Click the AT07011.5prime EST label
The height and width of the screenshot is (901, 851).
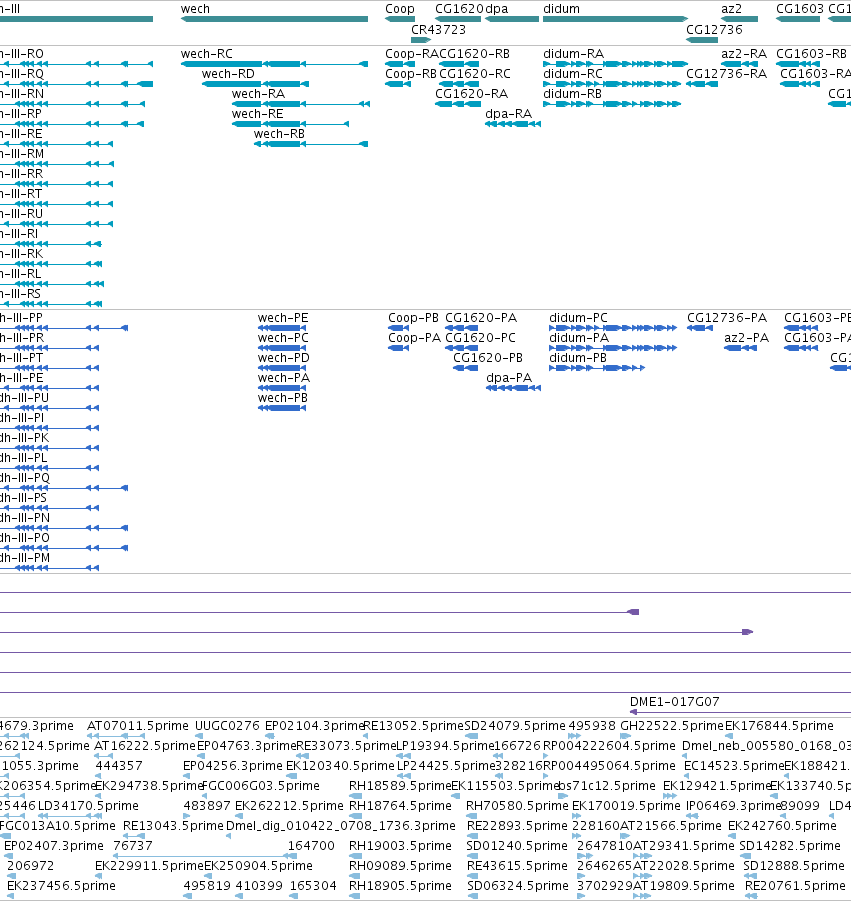click(x=137, y=726)
